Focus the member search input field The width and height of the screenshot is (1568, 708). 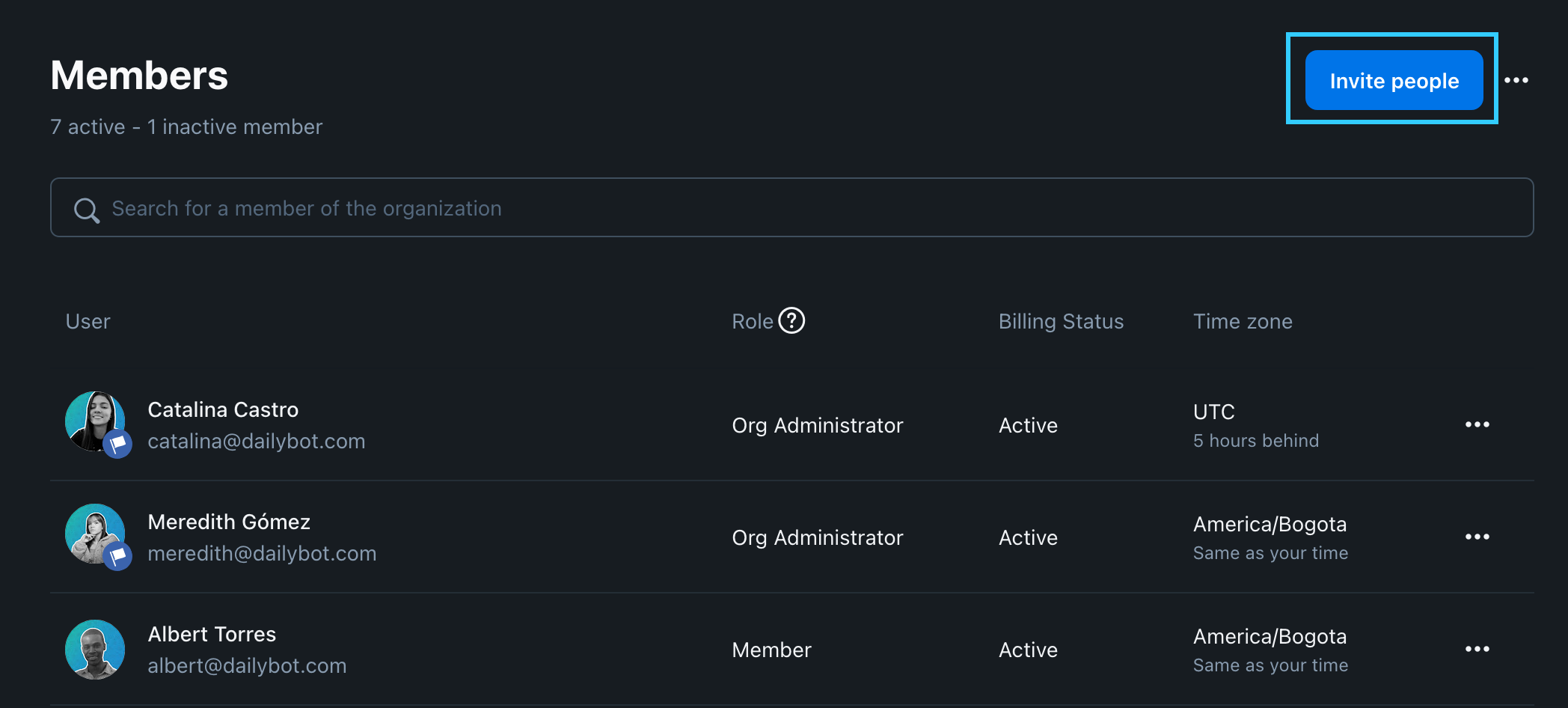(748, 208)
